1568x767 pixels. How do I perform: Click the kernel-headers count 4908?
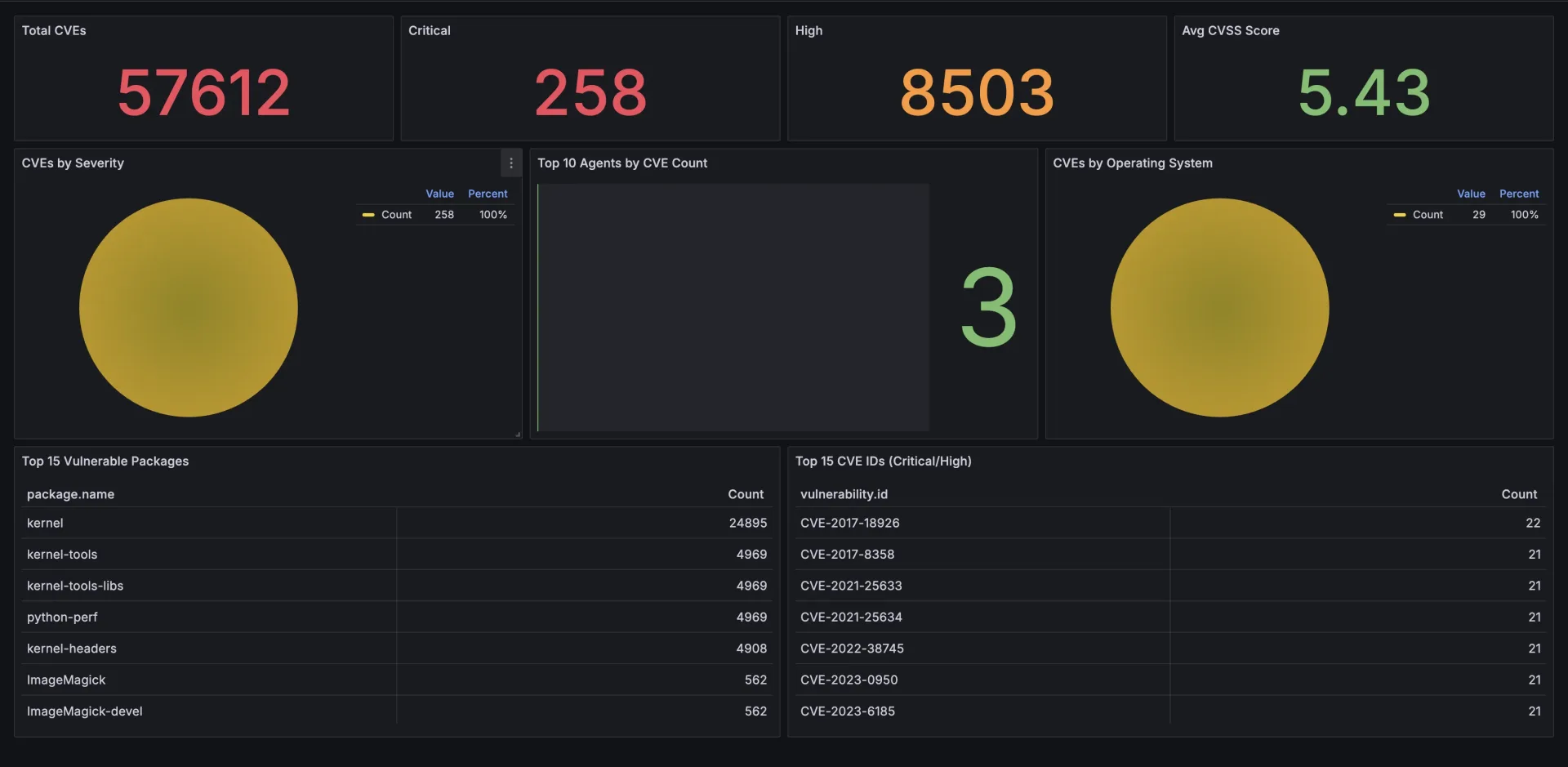751,649
